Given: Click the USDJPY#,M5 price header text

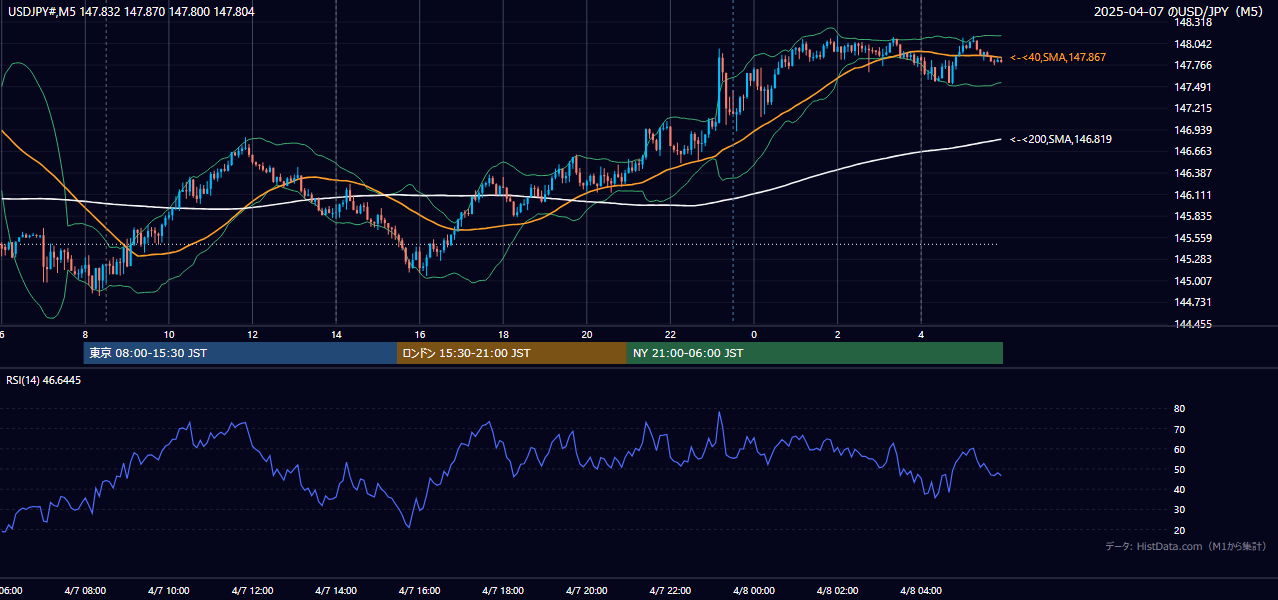Looking at the screenshot, I should click(x=130, y=12).
